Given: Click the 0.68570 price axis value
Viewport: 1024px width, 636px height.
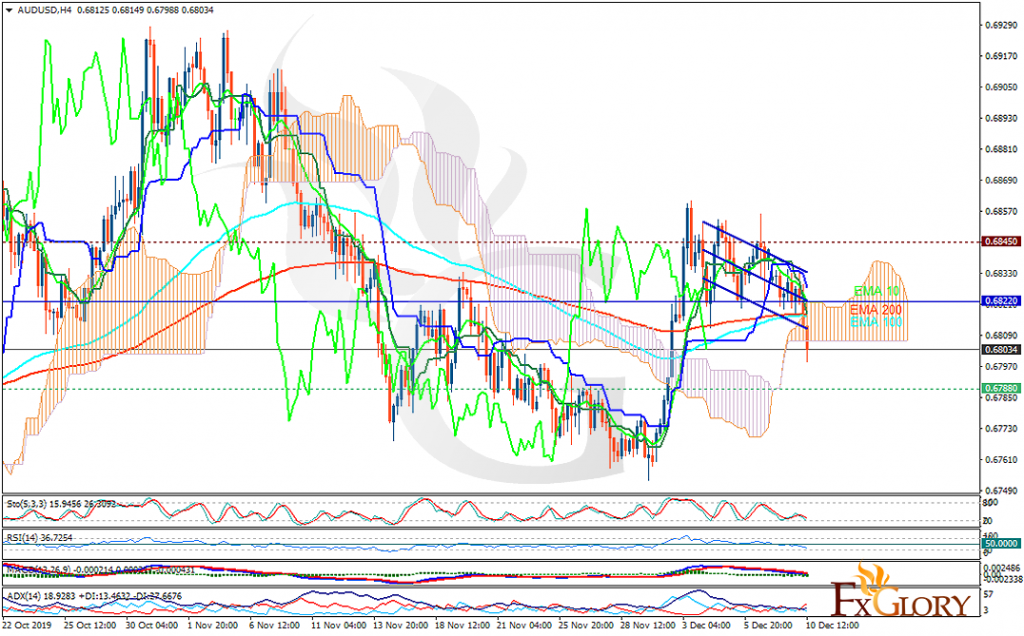Looking at the screenshot, I should (1001, 212).
